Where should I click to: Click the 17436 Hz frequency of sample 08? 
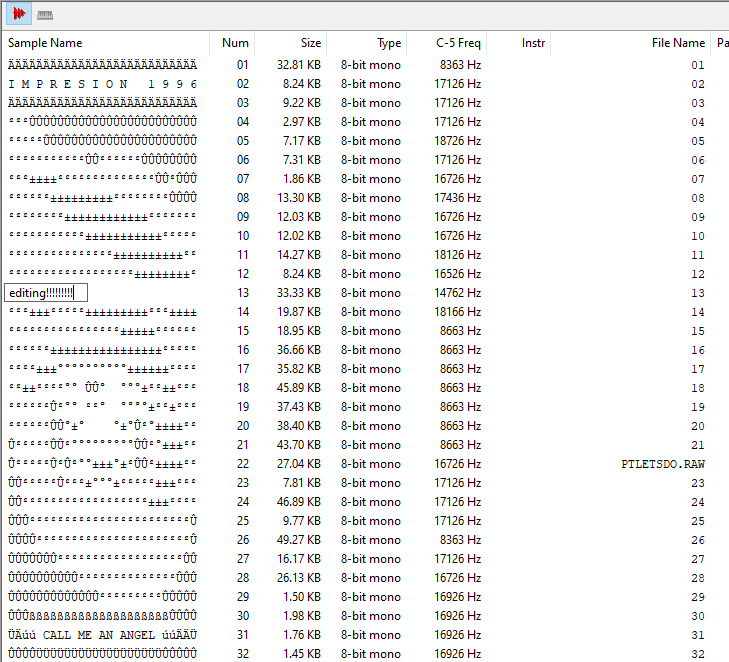coord(457,198)
